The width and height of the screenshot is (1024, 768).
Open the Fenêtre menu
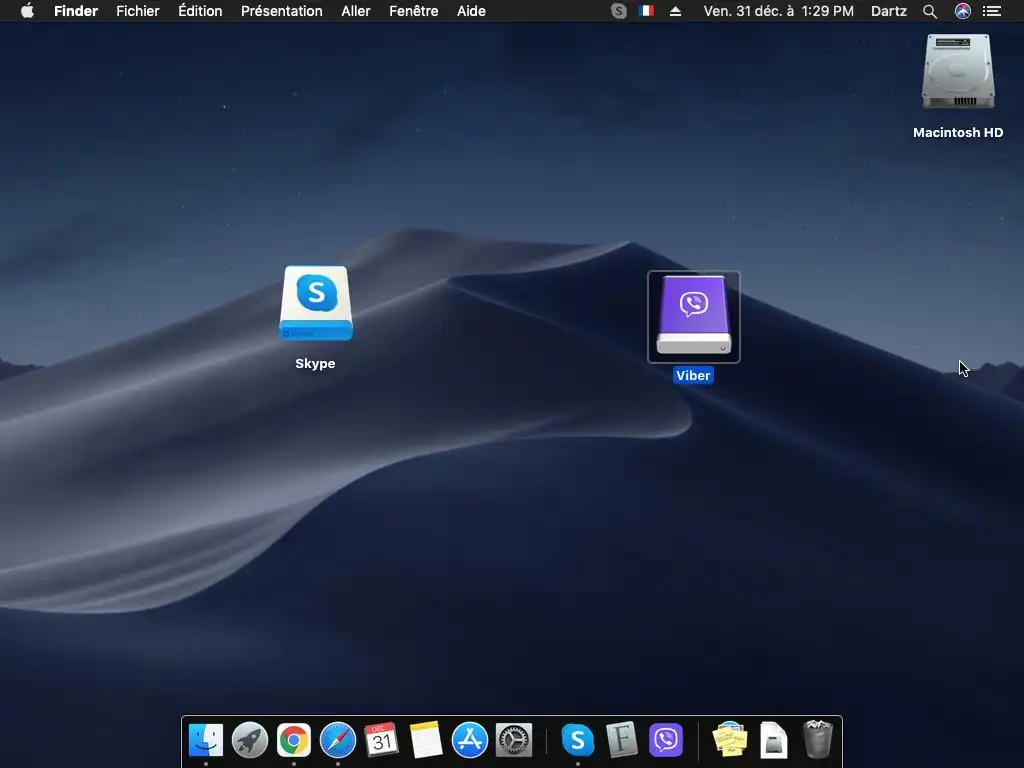pyautogui.click(x=413, y=11)
